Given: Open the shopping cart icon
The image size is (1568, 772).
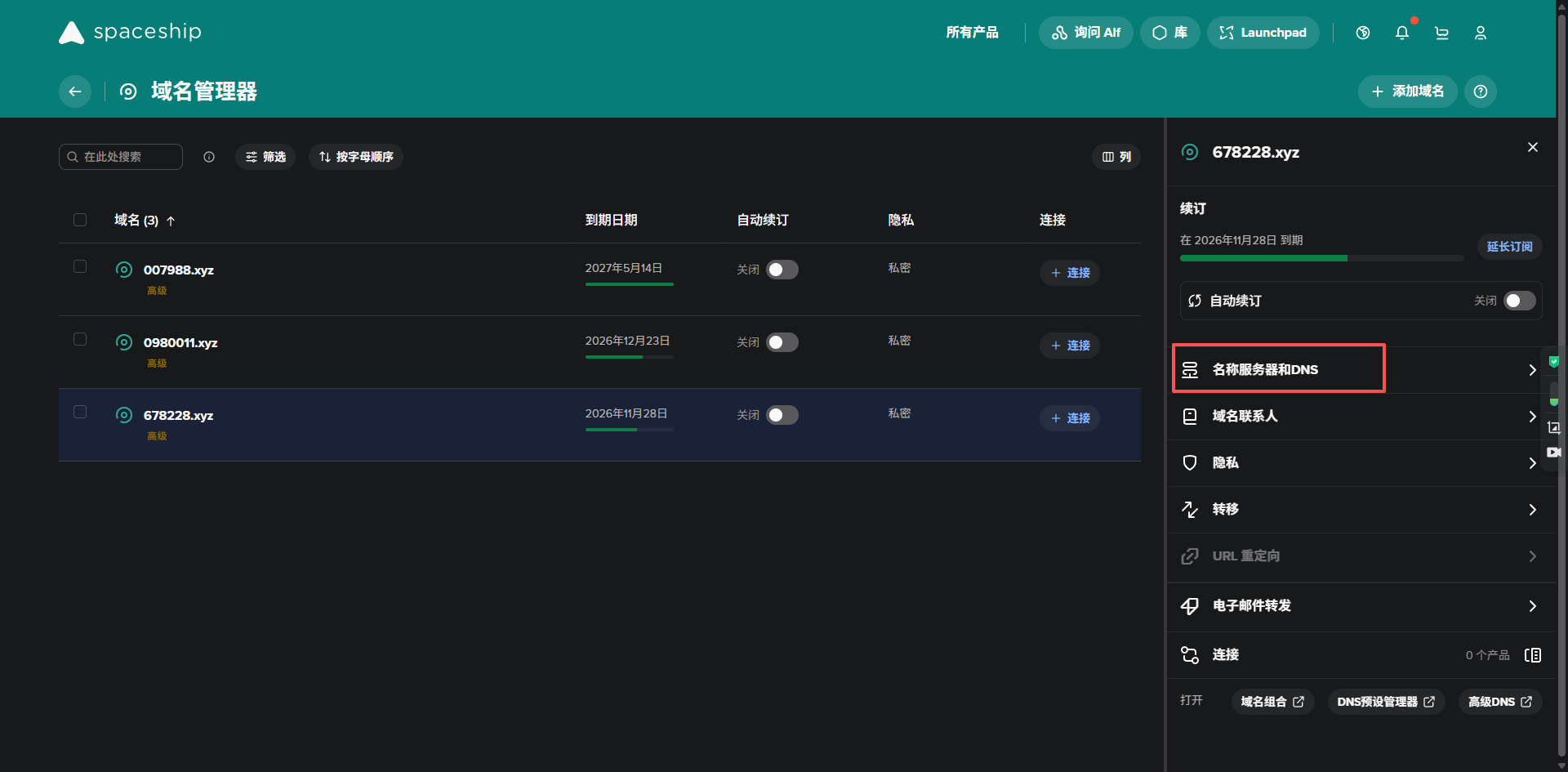Looking at the screenshot, I should pyautogui.click(x=1441, y=33).
